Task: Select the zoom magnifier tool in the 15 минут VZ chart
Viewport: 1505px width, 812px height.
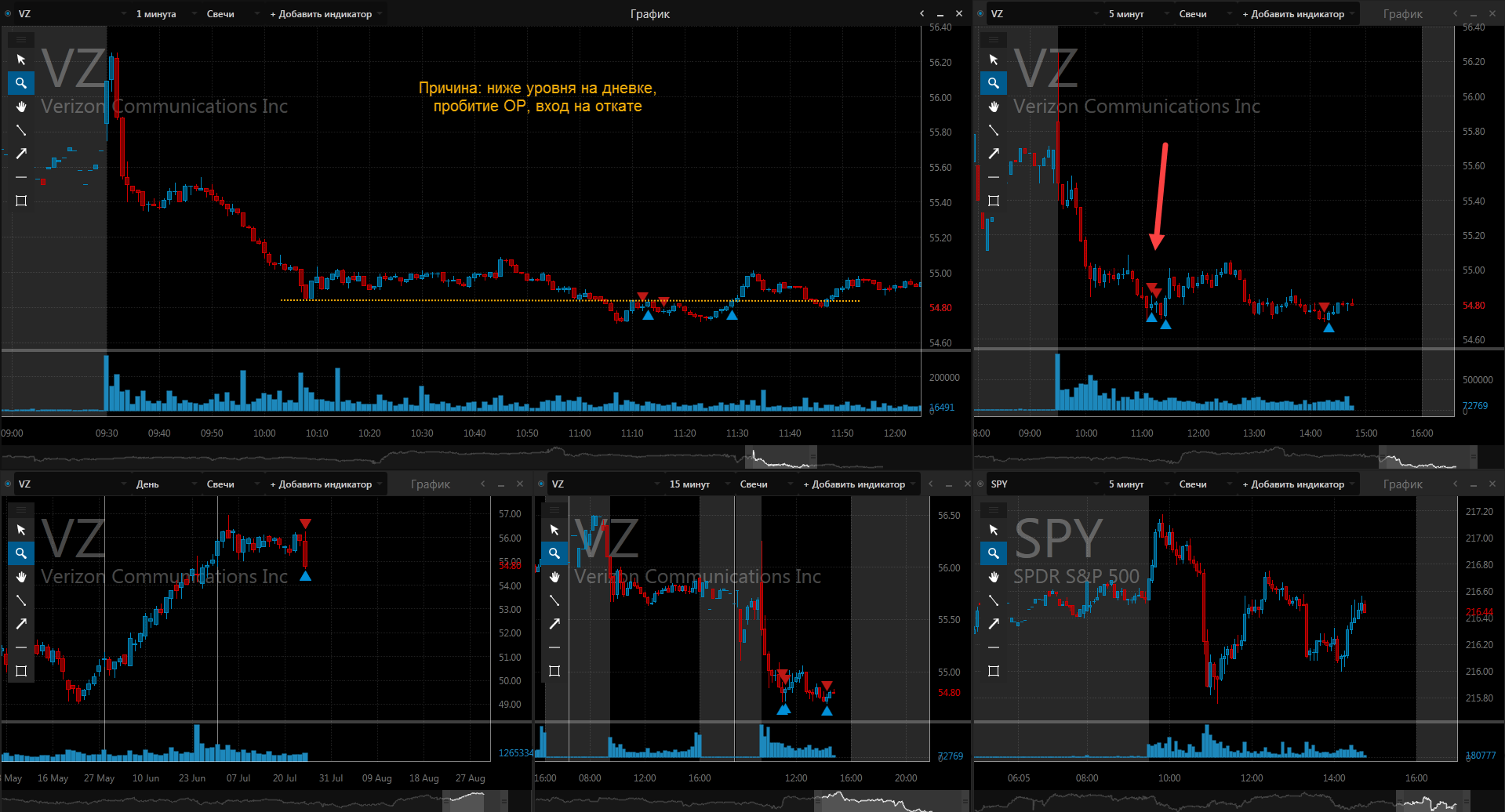Action: [554, 553]
